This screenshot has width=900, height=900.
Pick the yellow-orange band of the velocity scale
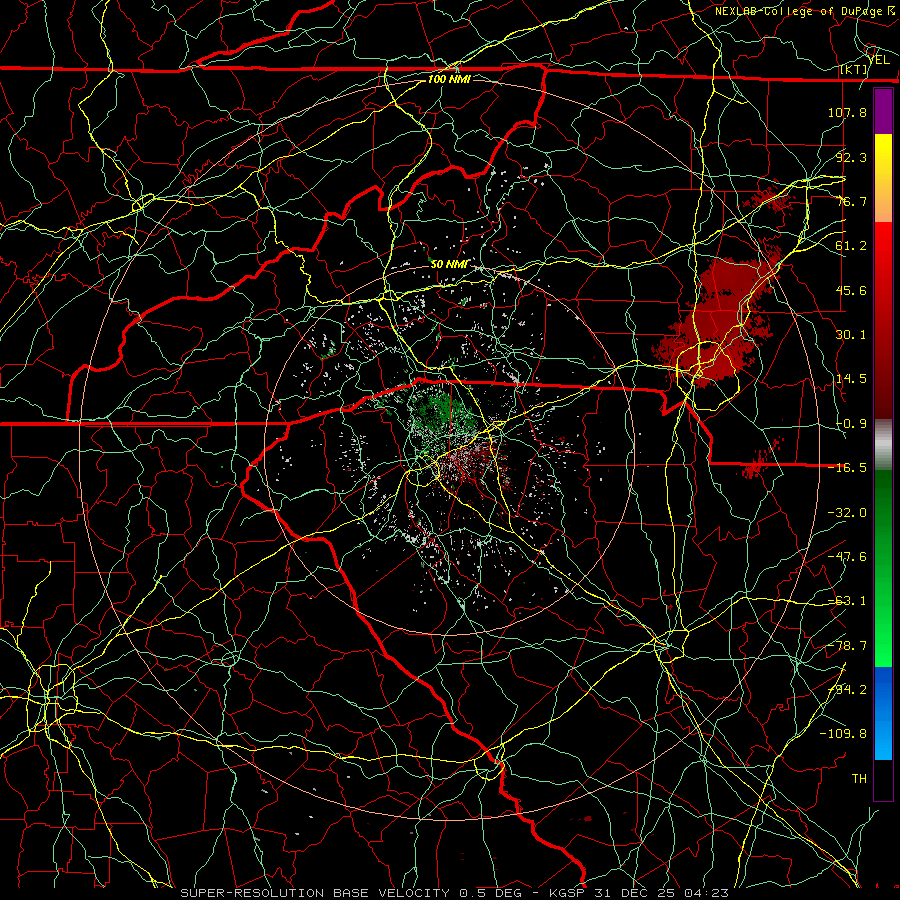click(x=883, y=178)
